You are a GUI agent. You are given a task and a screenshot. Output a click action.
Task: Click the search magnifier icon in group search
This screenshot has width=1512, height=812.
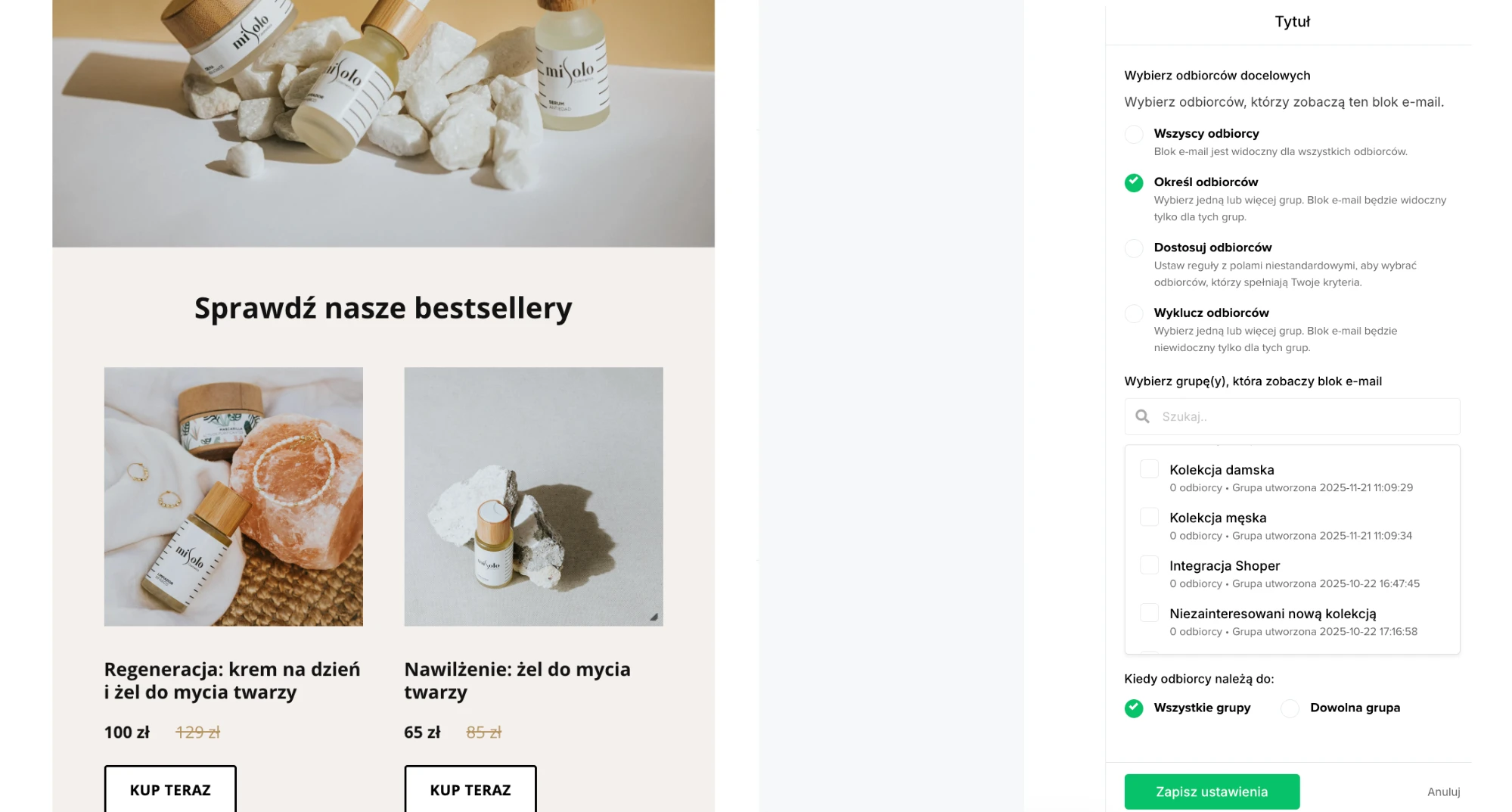(x=1142, y=416)
